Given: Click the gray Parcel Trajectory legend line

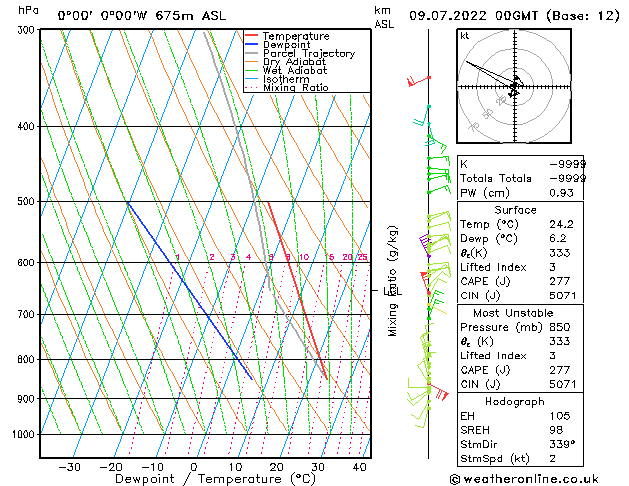Looking at the screenshot, I should click(x=251, y=53).
